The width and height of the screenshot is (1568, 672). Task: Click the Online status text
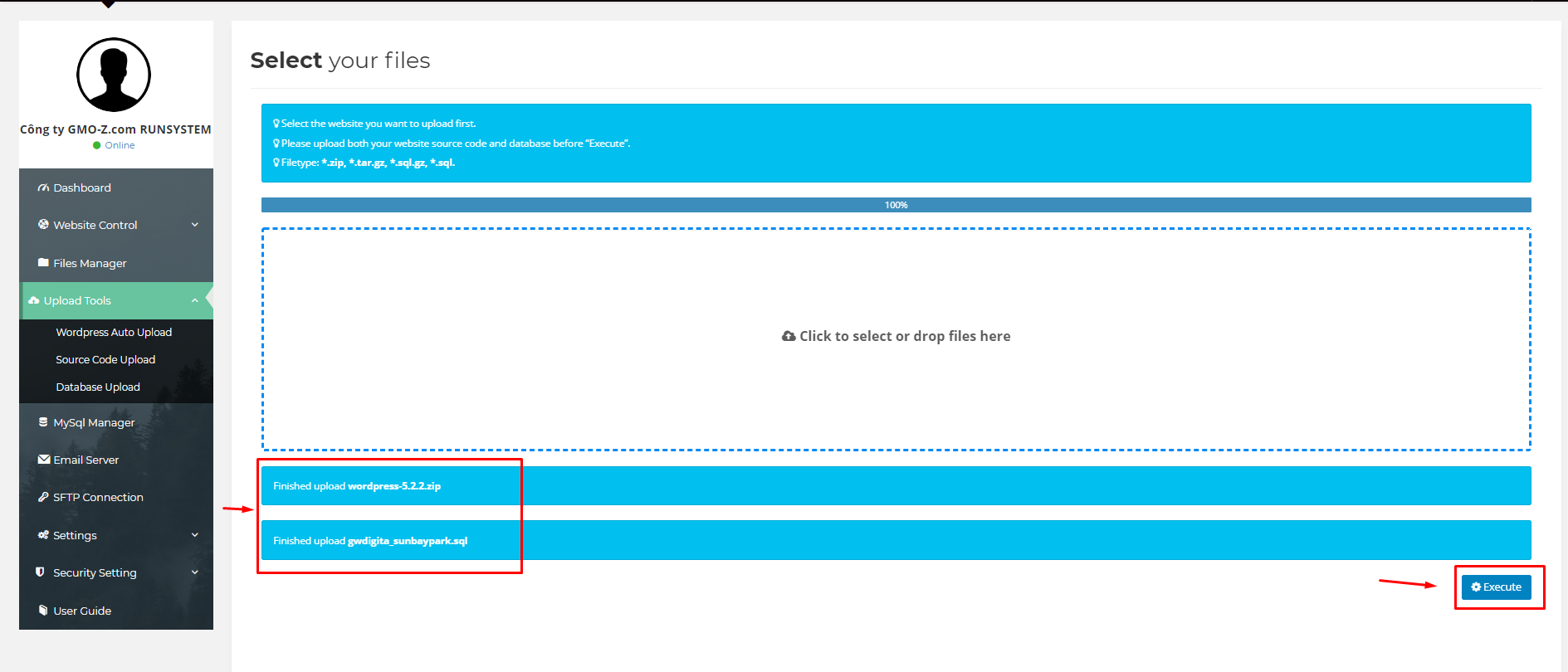tap(120, 145)
